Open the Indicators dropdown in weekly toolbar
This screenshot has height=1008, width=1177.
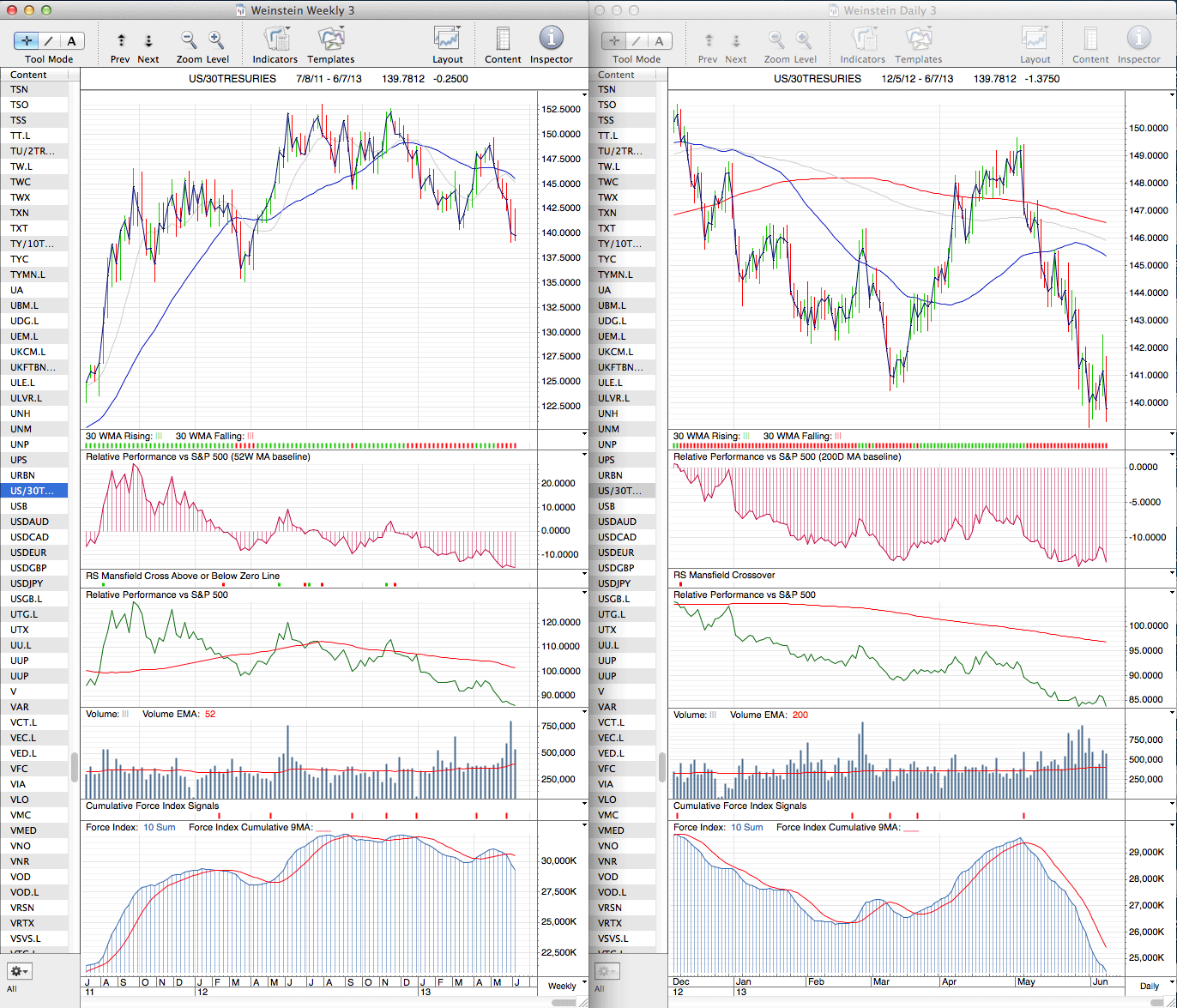pos(275,39)
